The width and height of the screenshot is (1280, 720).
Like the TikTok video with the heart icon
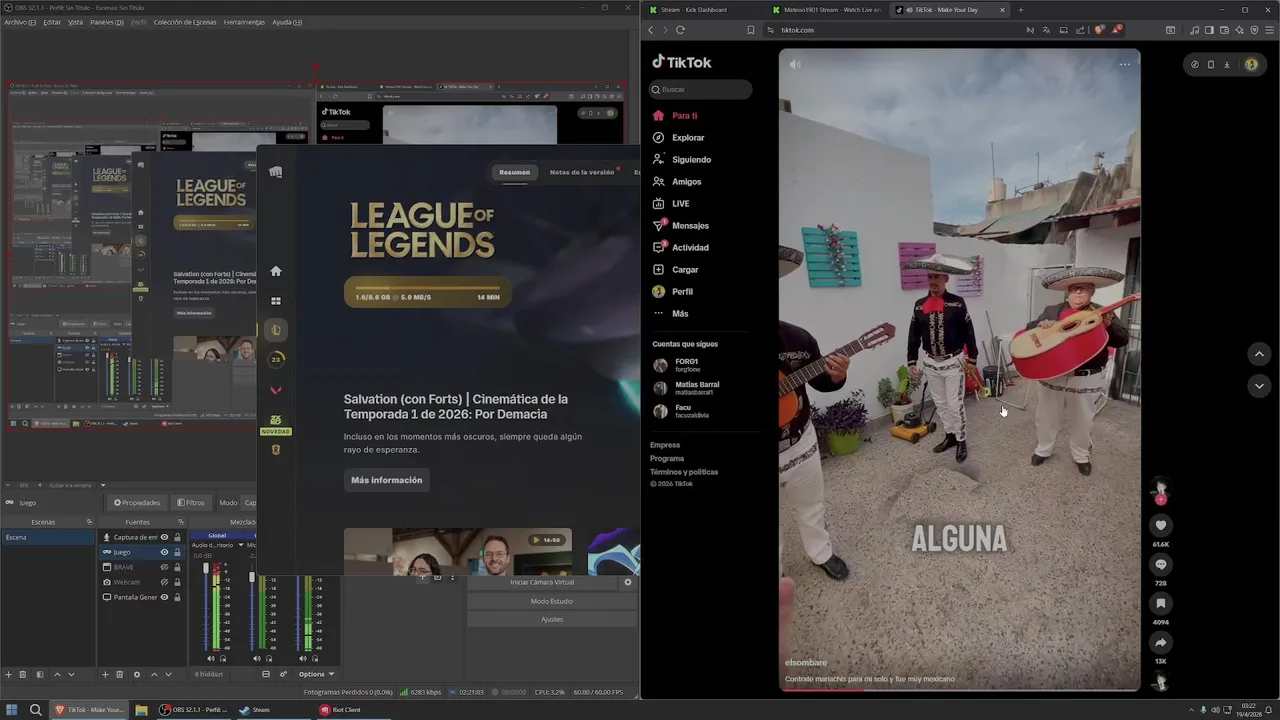(1160, 525)
